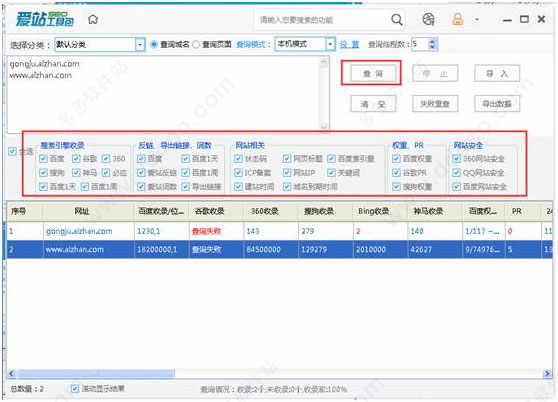Select the www.aizhan.com result row
Viewport: 558px width, 402px height.
[279, 249]
